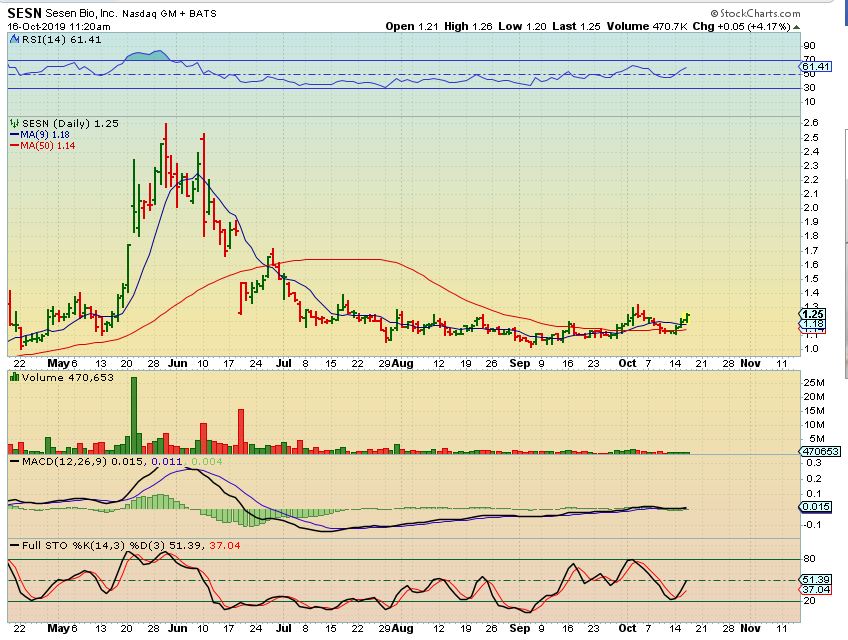Viewport: 848px width, 640px height.
Task: Click the SESN ticker symbol title
Action: pos(24,13)
